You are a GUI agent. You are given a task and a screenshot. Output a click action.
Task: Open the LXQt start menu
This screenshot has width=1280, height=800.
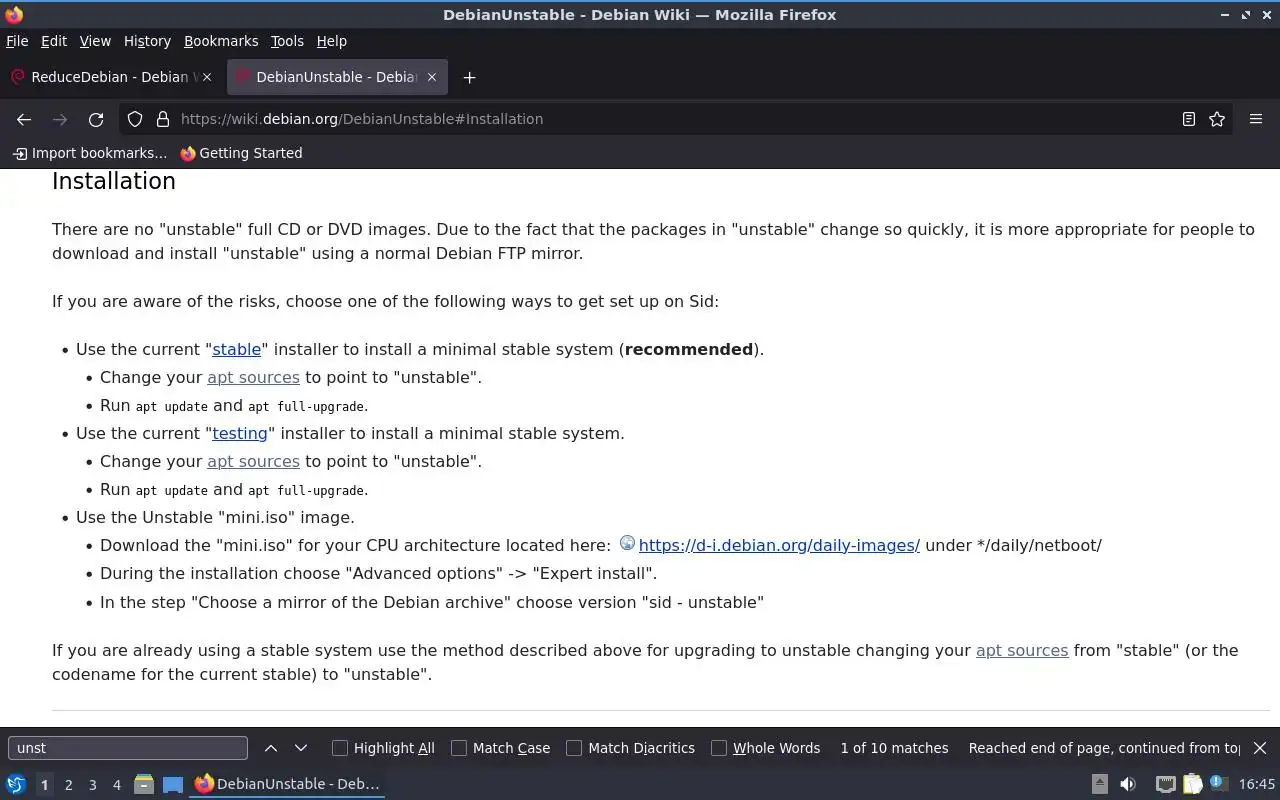click(16, 784)
